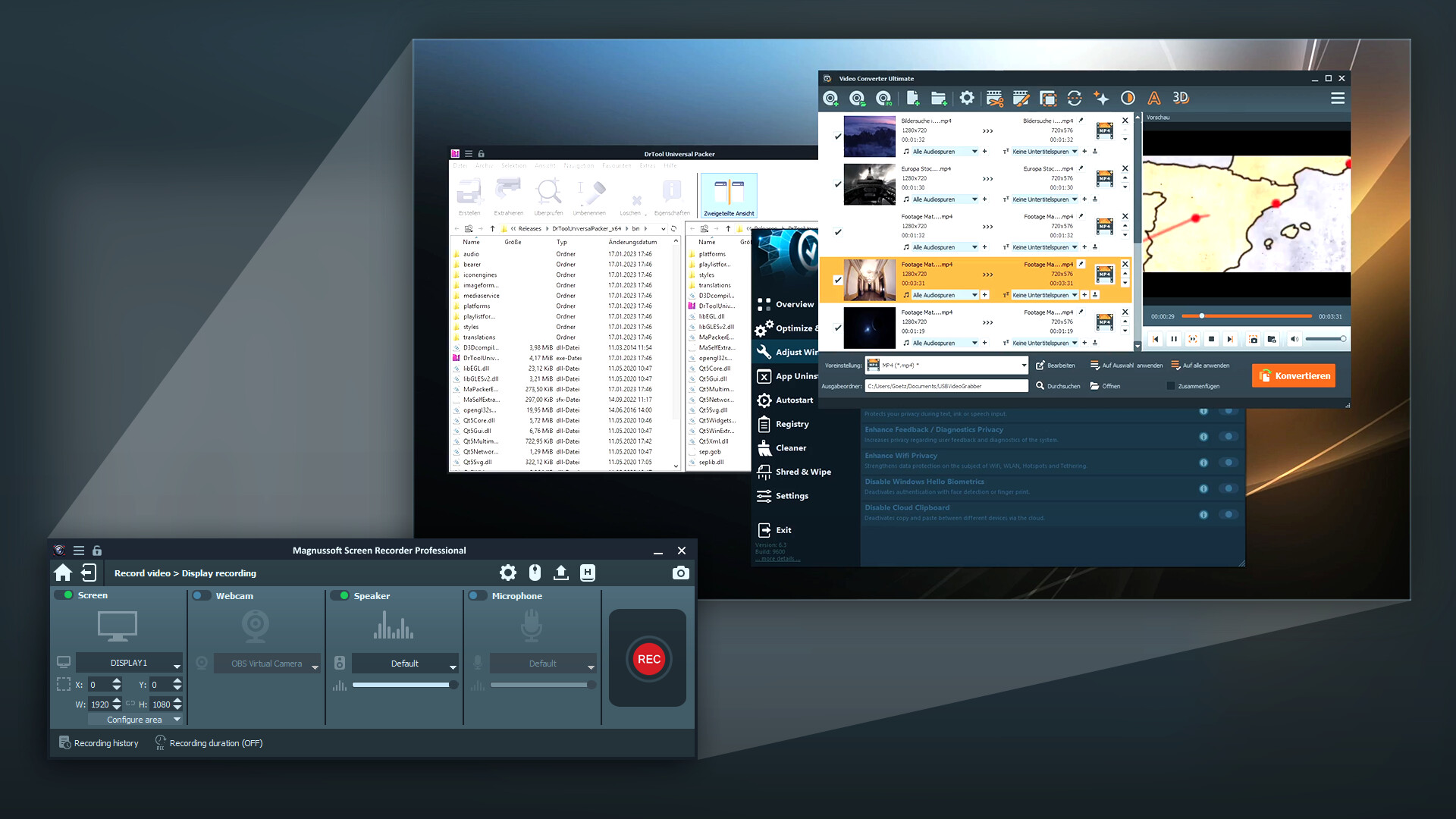Disable Cloud Clipboard toggle
Screen dimensions: 1456x819
[x=1229, y=513]
